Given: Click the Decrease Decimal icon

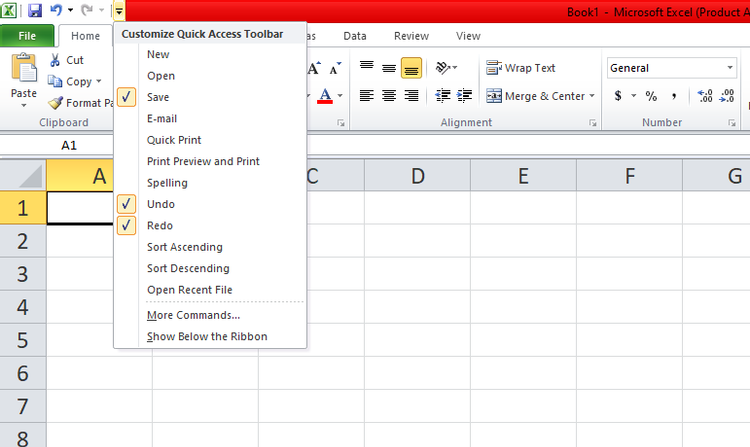Looking at the screenshot, I should tap(727, 96).
